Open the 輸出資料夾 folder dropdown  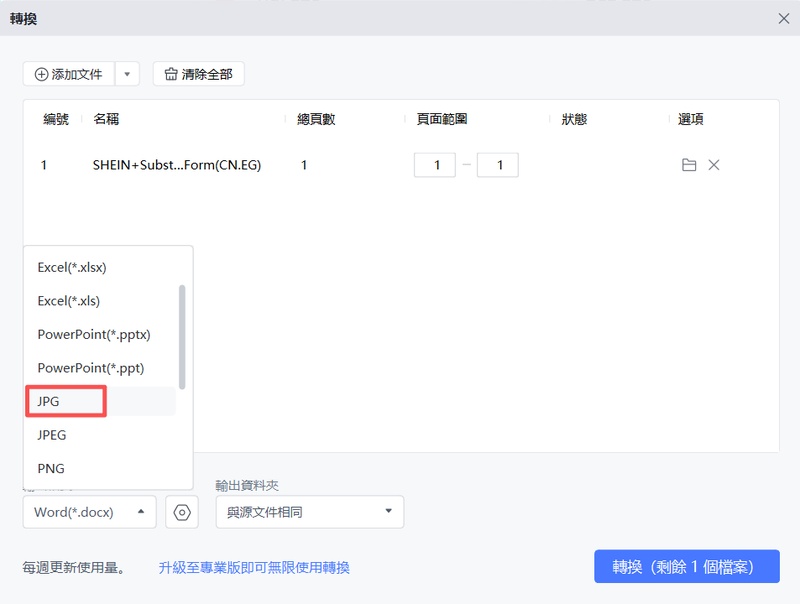[x=310, y=512]
